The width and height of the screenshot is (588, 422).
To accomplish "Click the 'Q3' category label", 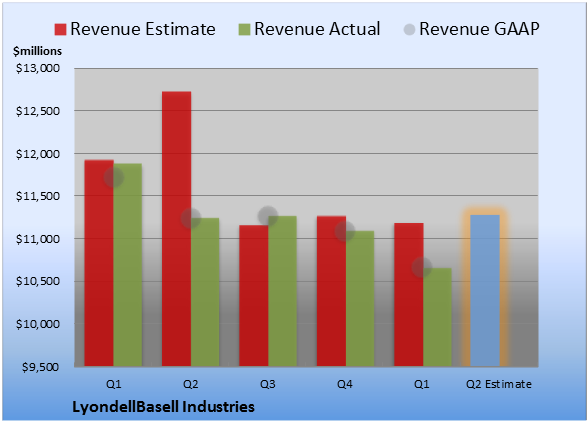I will [x=268, y=384].
